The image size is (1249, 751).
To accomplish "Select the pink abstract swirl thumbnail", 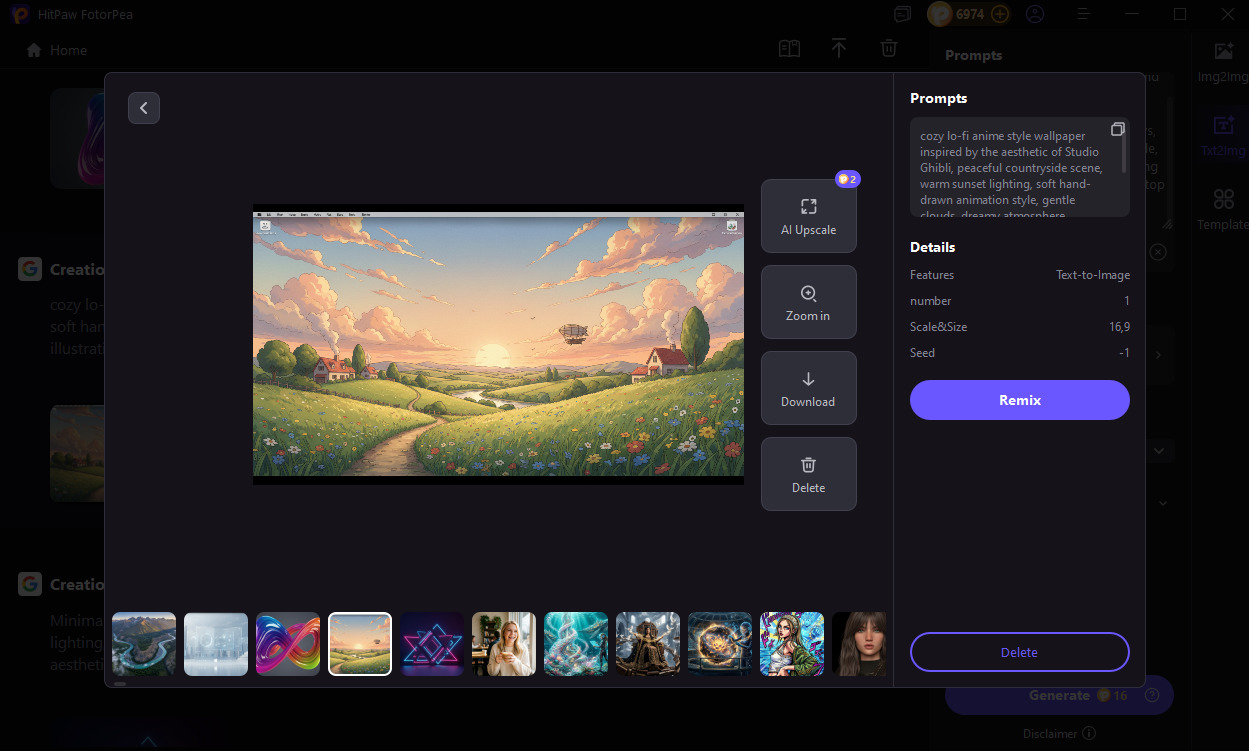I will (288, 644).
